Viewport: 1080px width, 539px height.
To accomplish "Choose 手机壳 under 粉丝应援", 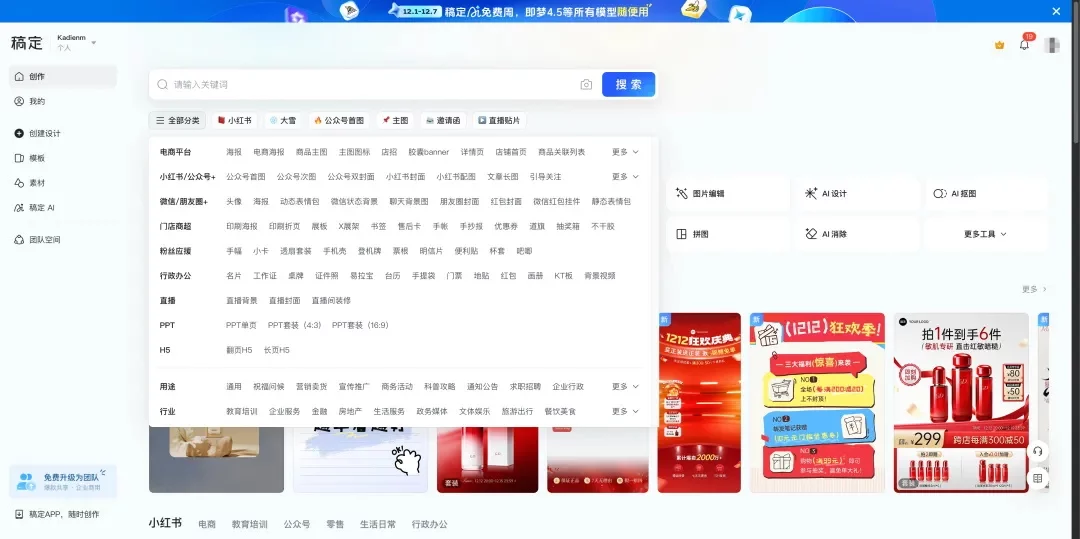I will point(335,251).
